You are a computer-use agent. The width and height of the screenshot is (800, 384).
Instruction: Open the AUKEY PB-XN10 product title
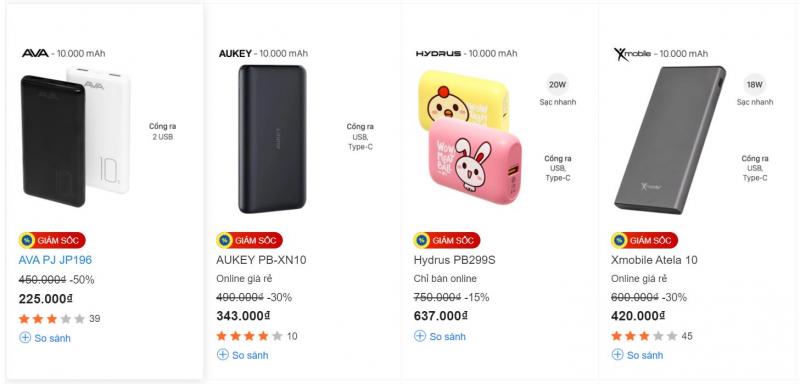pyautogui.click(x=261, y=260)
